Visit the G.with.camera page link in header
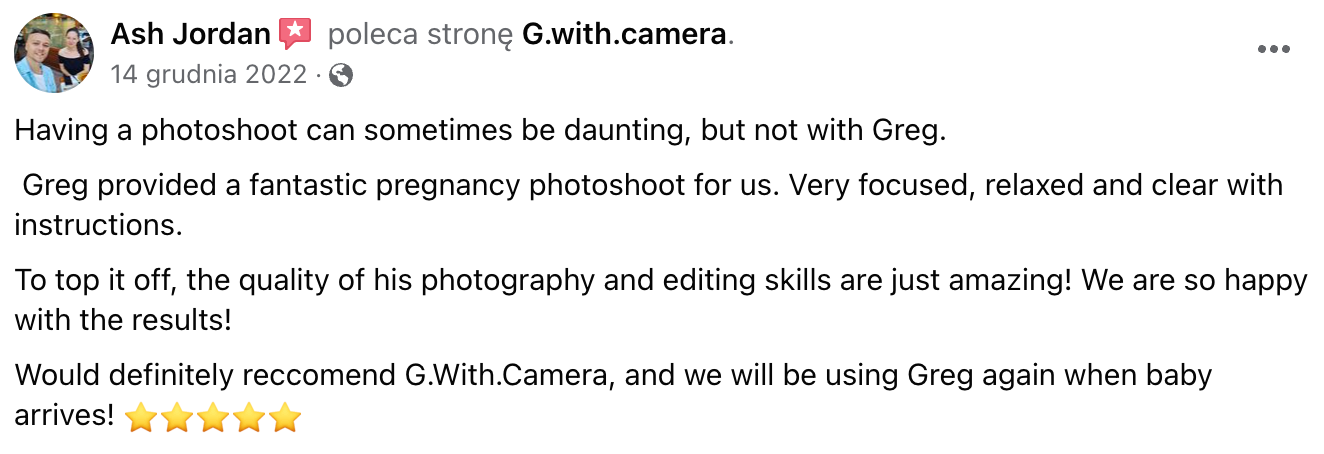The image size is (1324, 454). (x=624, y=35)
